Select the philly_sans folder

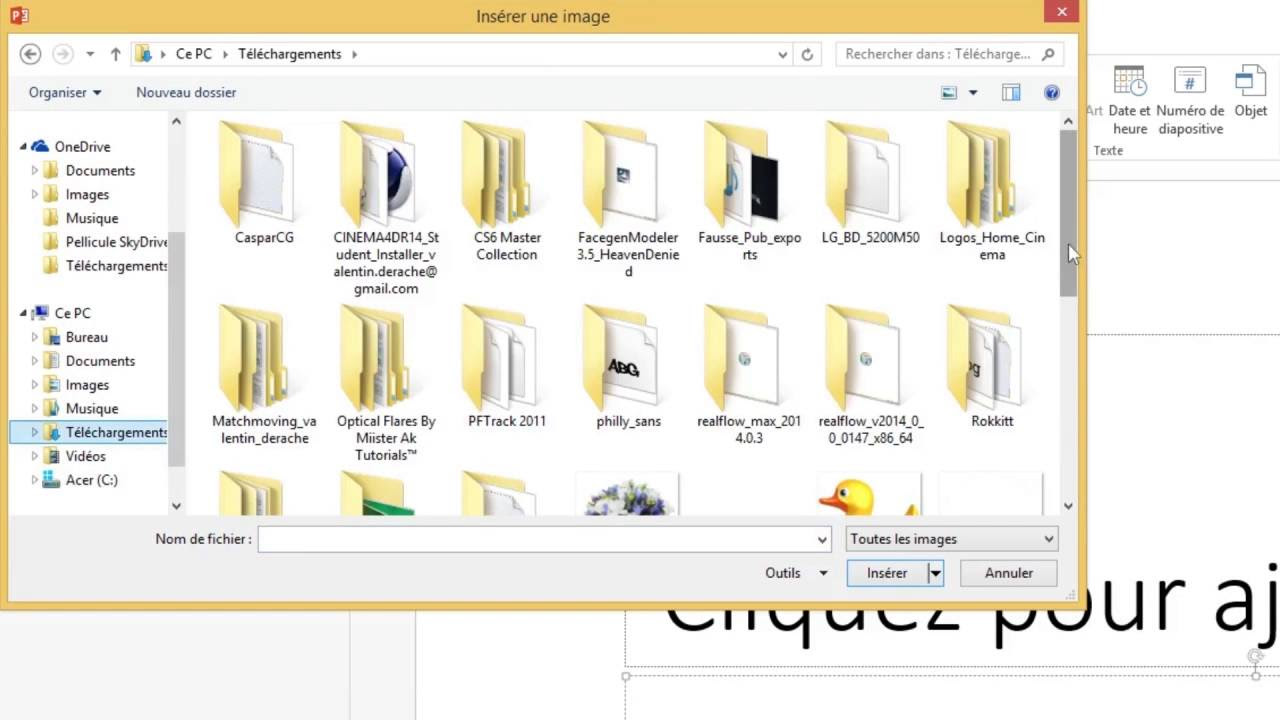628,367
